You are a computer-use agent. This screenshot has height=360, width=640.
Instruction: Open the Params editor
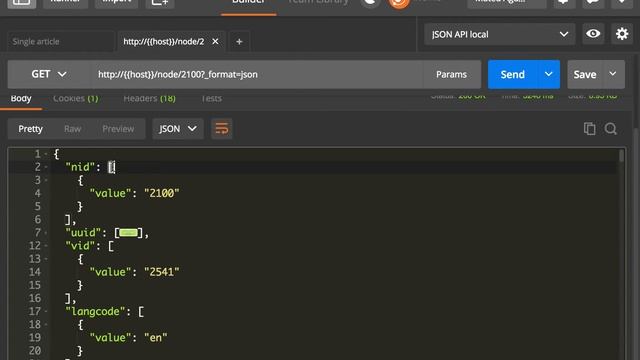click(451, 74)
